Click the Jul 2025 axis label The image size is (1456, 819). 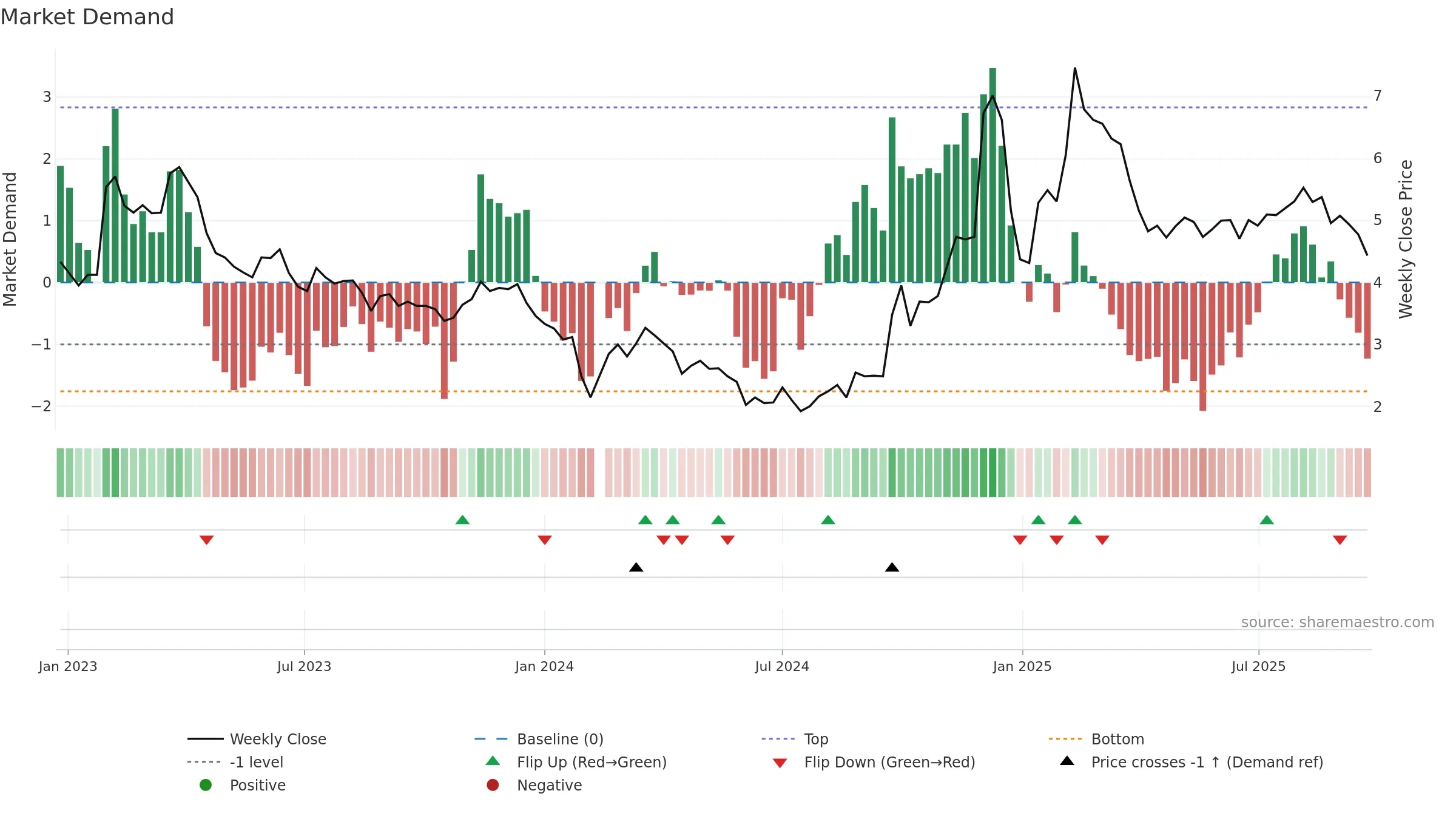pos(1258,666)
